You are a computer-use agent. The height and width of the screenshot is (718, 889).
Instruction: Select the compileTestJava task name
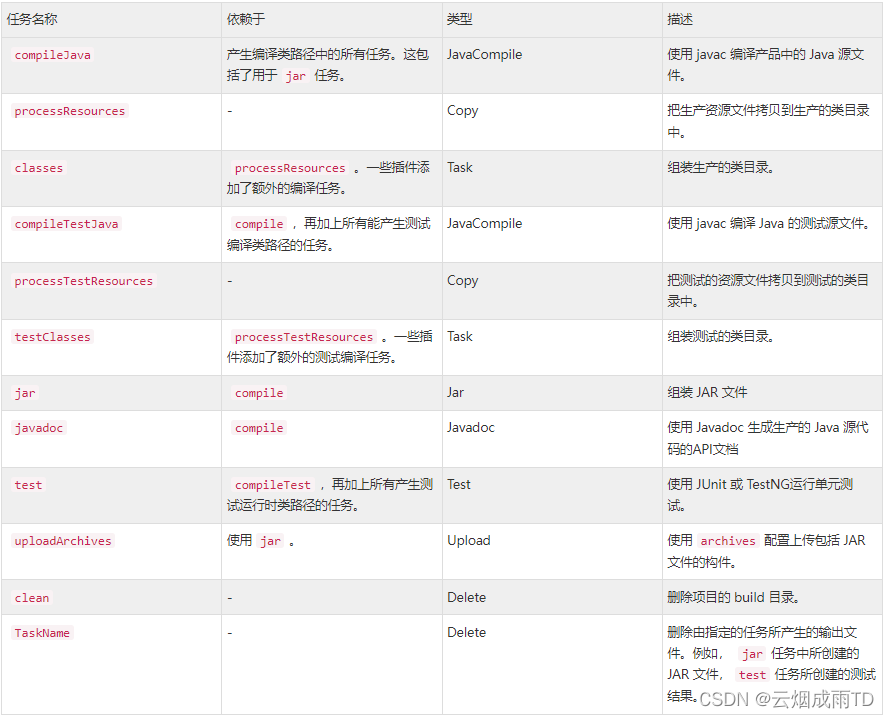point(66,224)
